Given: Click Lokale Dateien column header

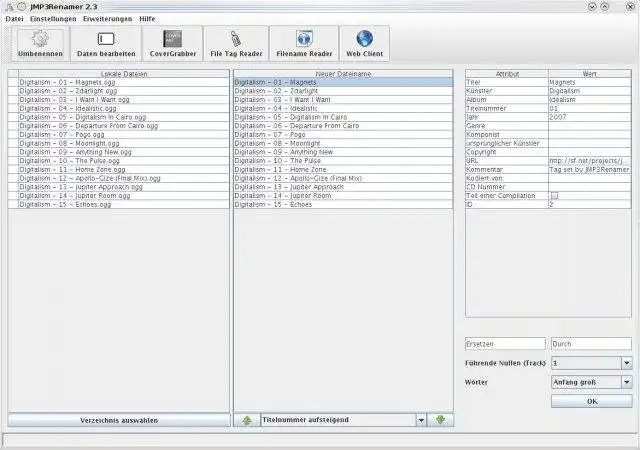Looking at the screenshot, I should 124,74.
